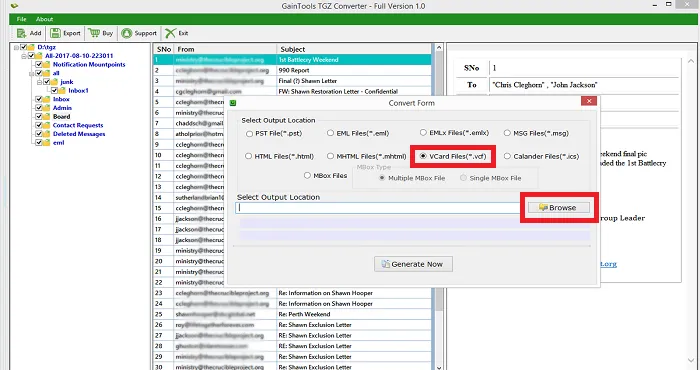Select the junk folder in tree
This screenshot has height=370, width=700.
tap(67, 82)
